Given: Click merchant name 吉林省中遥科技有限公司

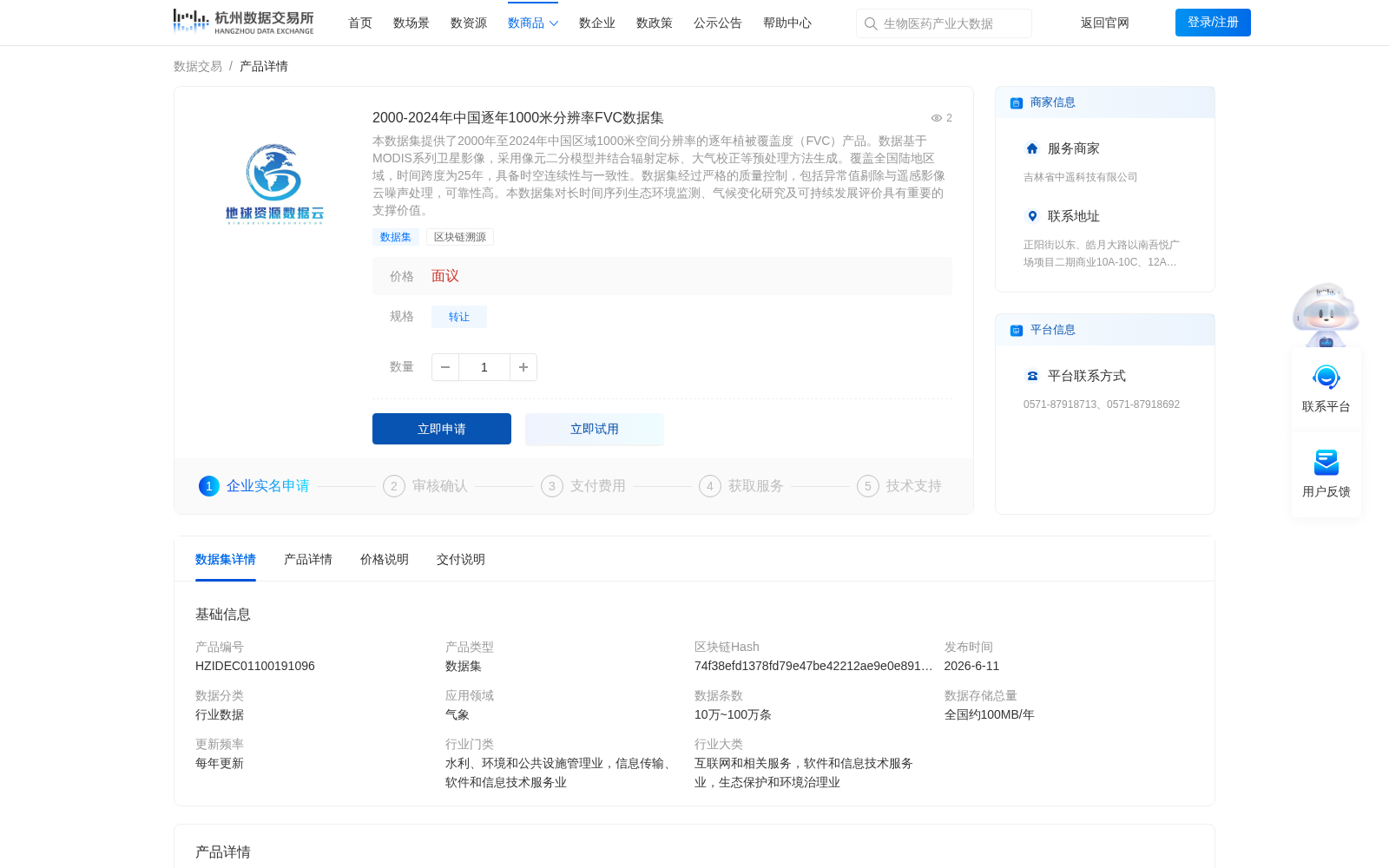Looking at the screenshot, I should [x=1080, y=177].
